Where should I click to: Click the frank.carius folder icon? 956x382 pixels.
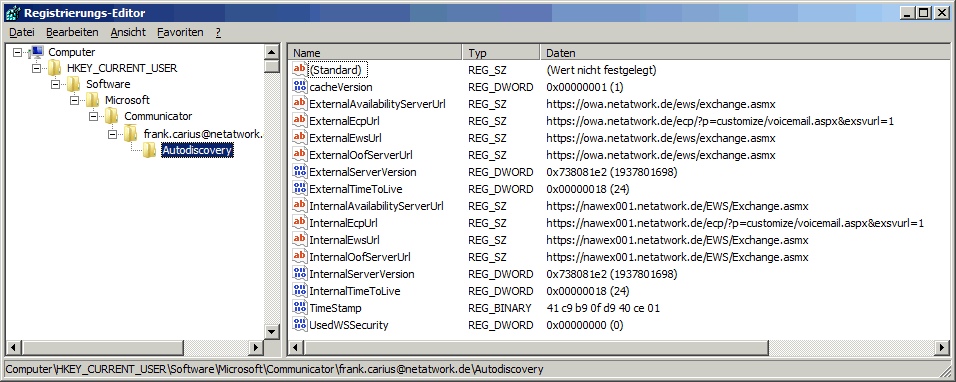130,132
